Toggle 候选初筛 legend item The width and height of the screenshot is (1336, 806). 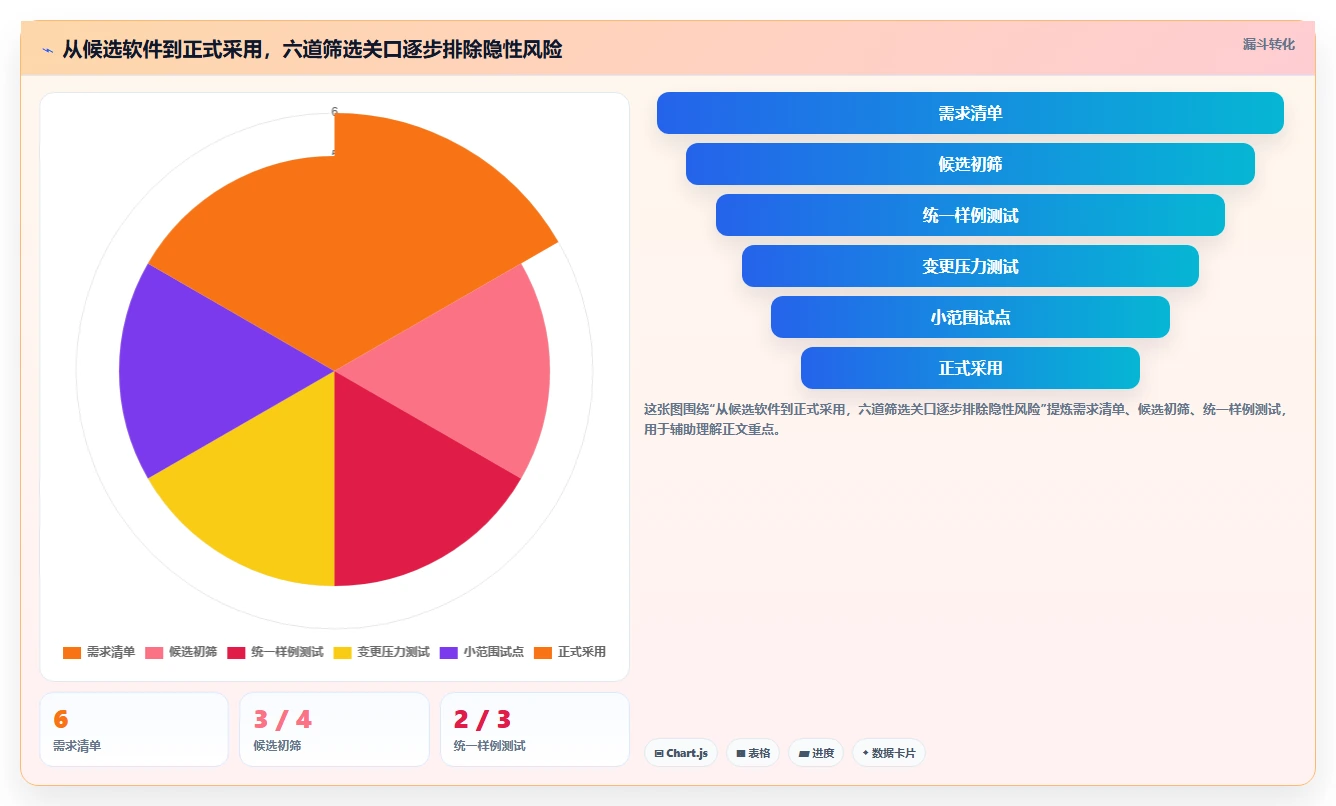coord(181,652)
